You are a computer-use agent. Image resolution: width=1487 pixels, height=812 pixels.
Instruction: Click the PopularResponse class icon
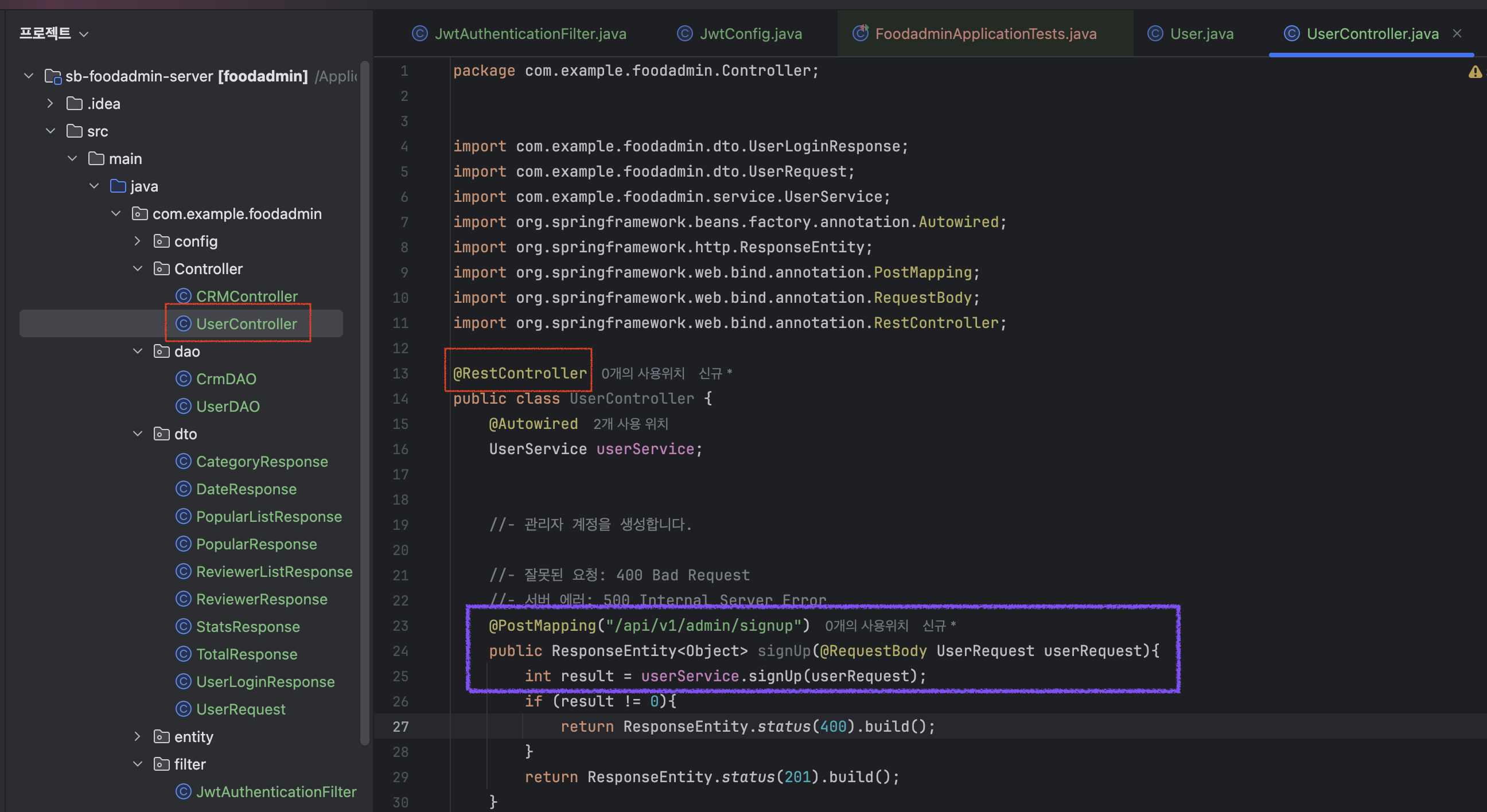pyautogui.click(x=183, y=544)
